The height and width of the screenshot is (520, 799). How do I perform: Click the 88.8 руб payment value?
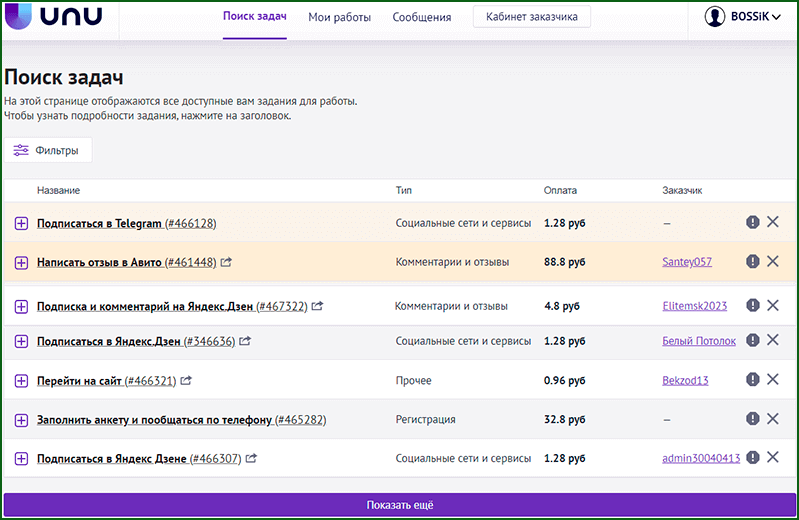coord(565,262)
